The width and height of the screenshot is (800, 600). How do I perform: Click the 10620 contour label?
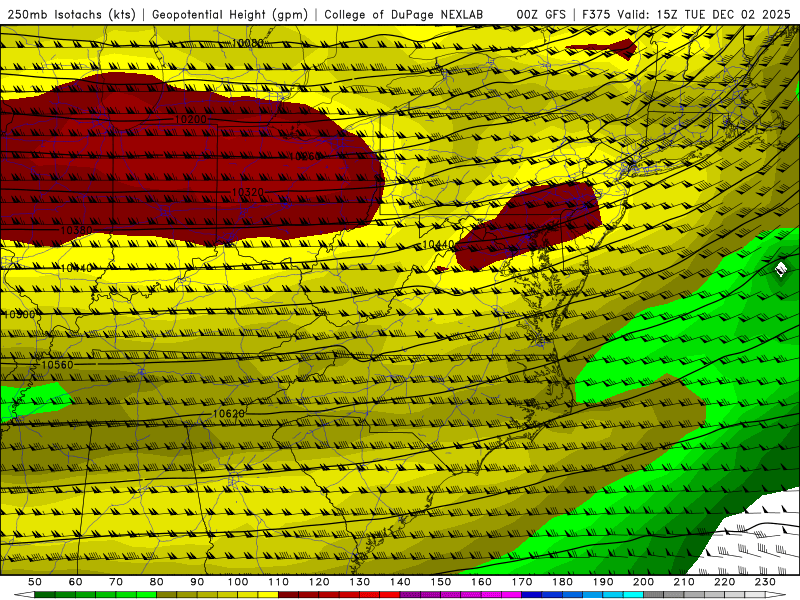point(229,413)
